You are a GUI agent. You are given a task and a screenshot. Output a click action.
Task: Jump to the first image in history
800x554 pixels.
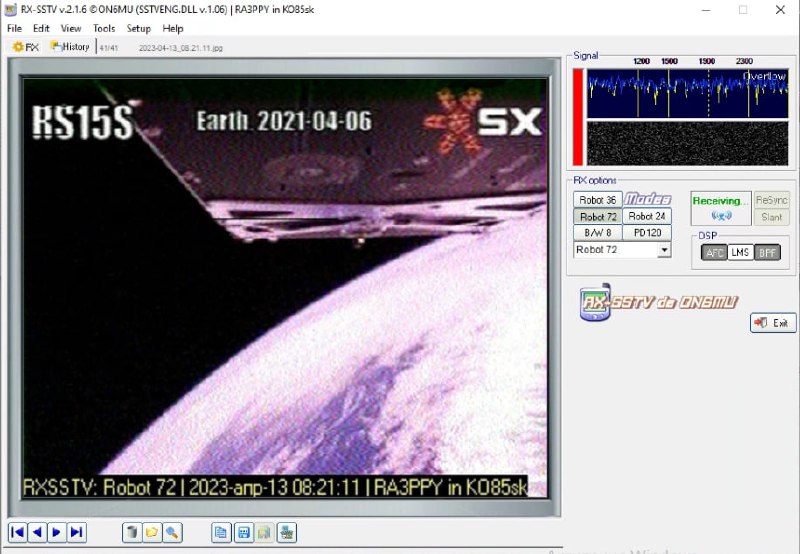coord(17,532)
